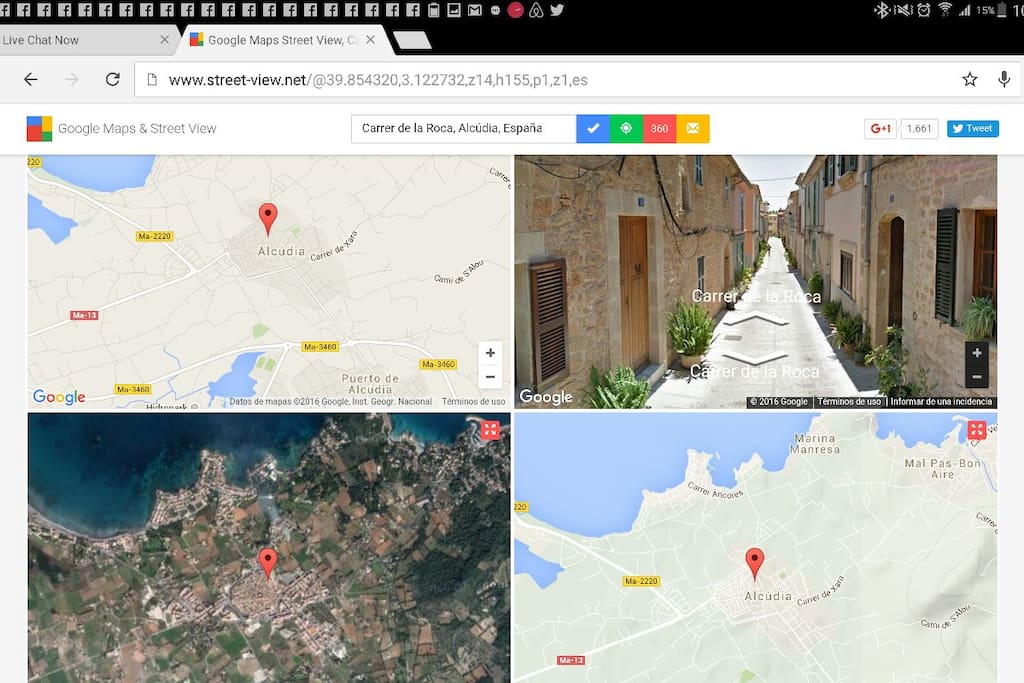This screenshot has height=683, width=1024.
Task: Click the red pin on the satellite map
Action: 268,563
